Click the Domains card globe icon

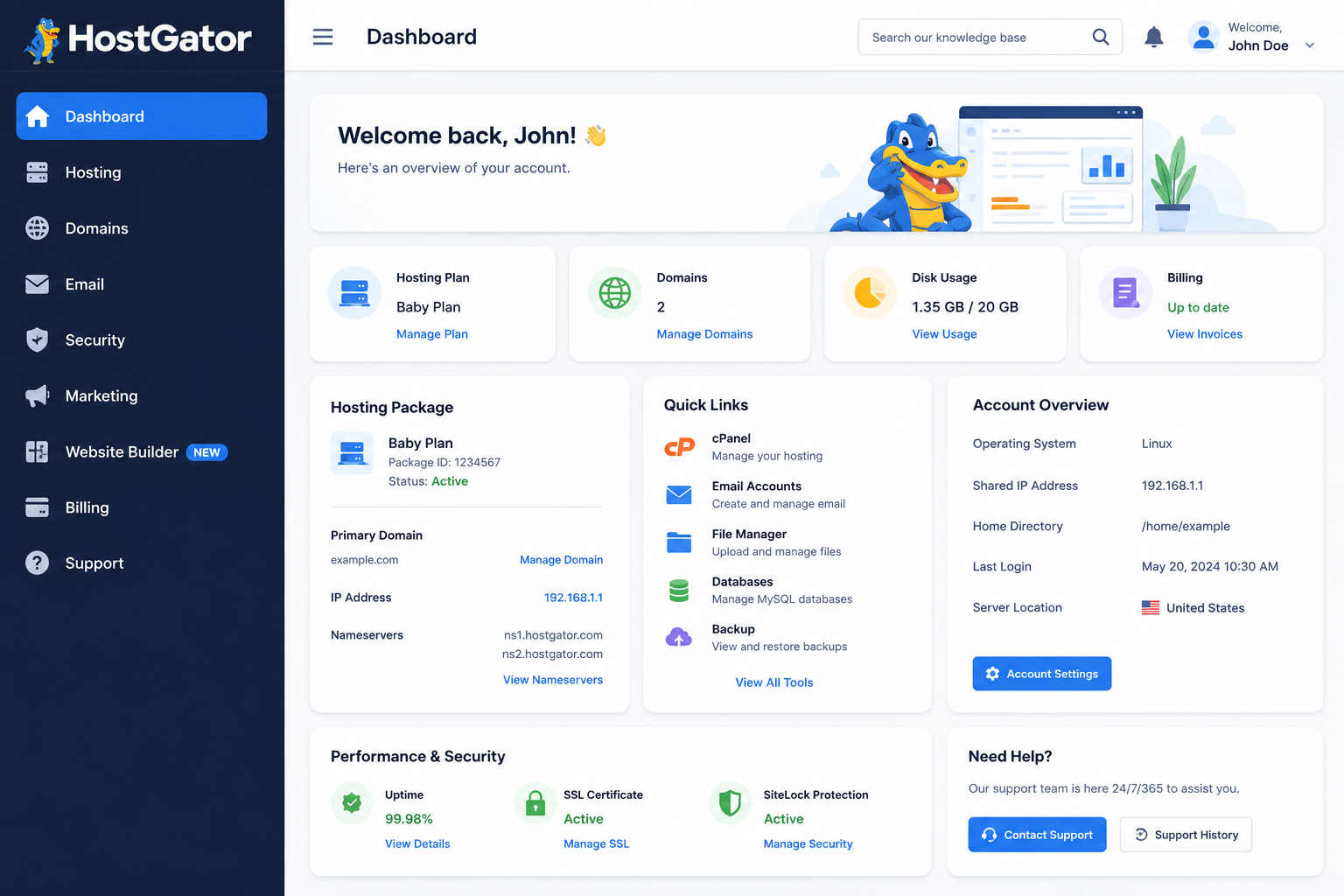click(x=614, y=293)
